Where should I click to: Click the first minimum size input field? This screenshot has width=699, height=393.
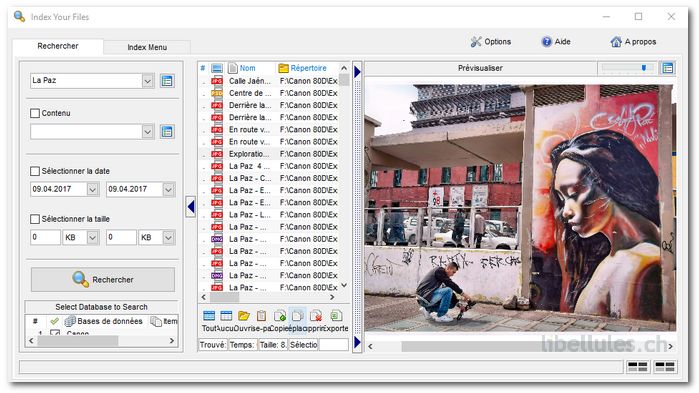click(45, 237)
